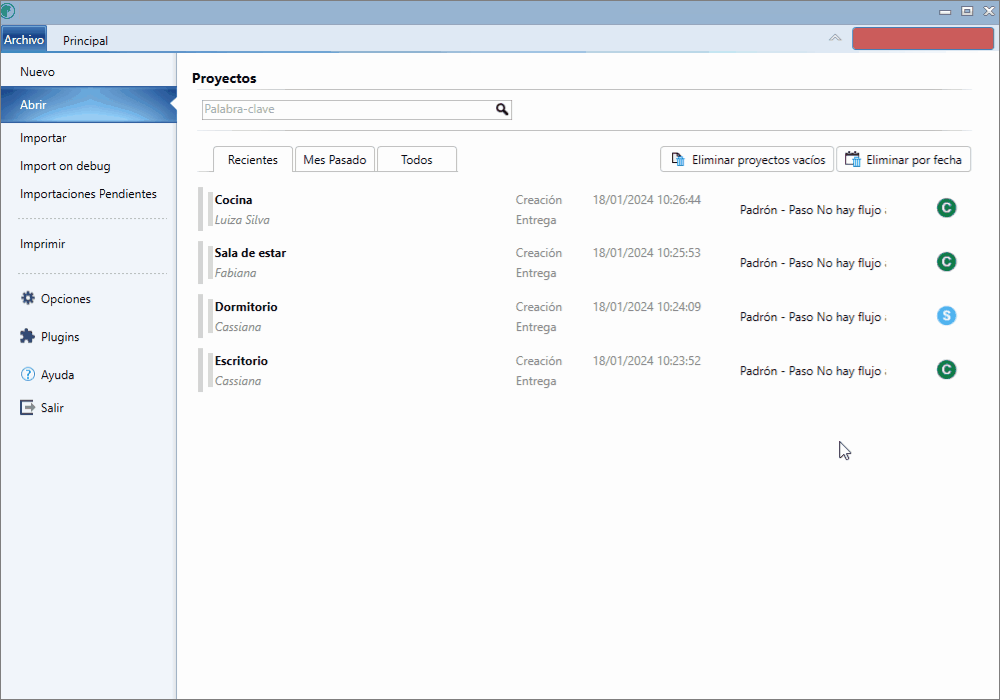Exit the application via the Salir icon
The height and width of the screenshot is (700, 1000).
coord(28,408)
